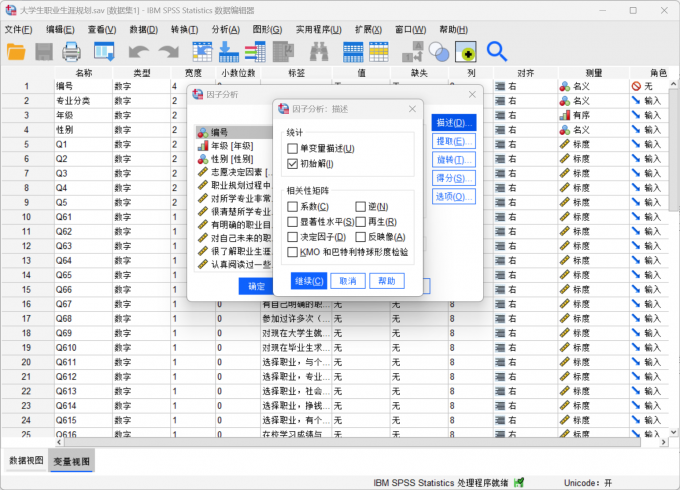Viewport: 680px width, 490px height.
Task: Click 取消 in the 描述 dialog
Action: click(x=347, y=281)
